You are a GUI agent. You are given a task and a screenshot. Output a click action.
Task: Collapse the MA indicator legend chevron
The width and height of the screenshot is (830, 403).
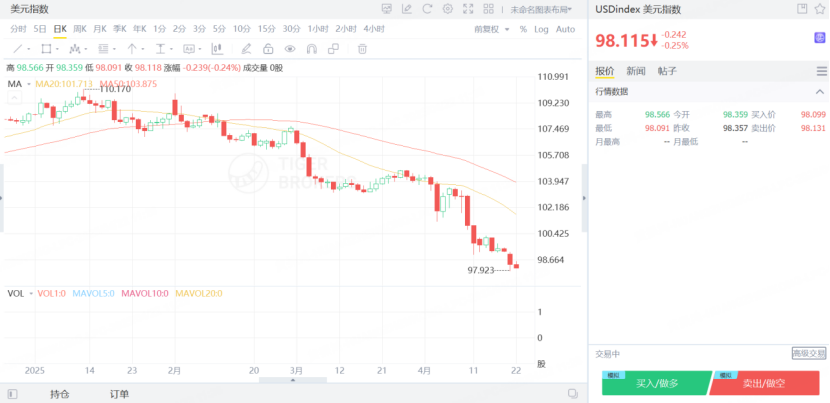(x=14, y=97)
